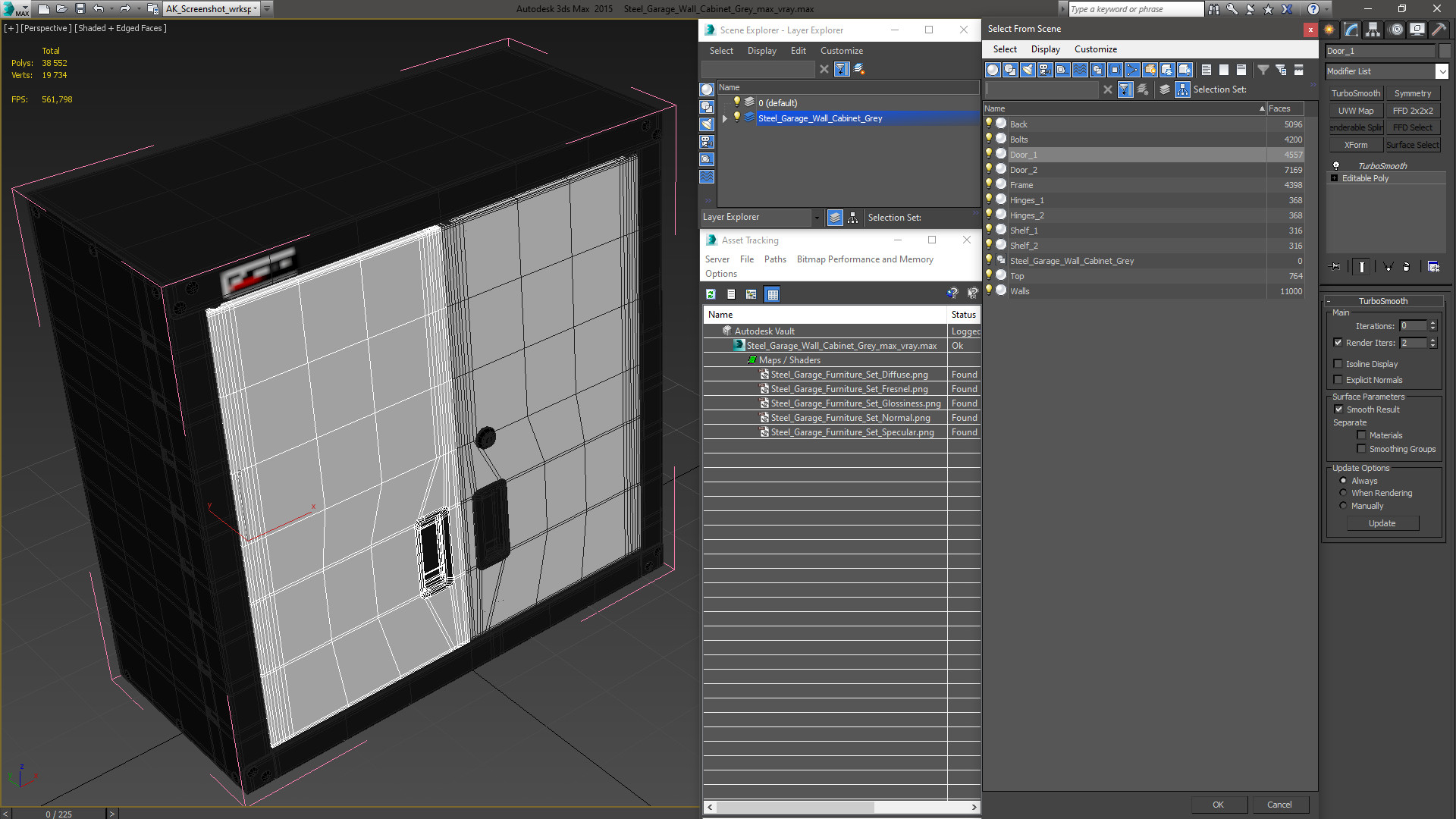Image resolution: width=1456 pixels, height=819 pixels.
Task: Clear the Scene Explorer search field
Action: (x=824, y=69)
